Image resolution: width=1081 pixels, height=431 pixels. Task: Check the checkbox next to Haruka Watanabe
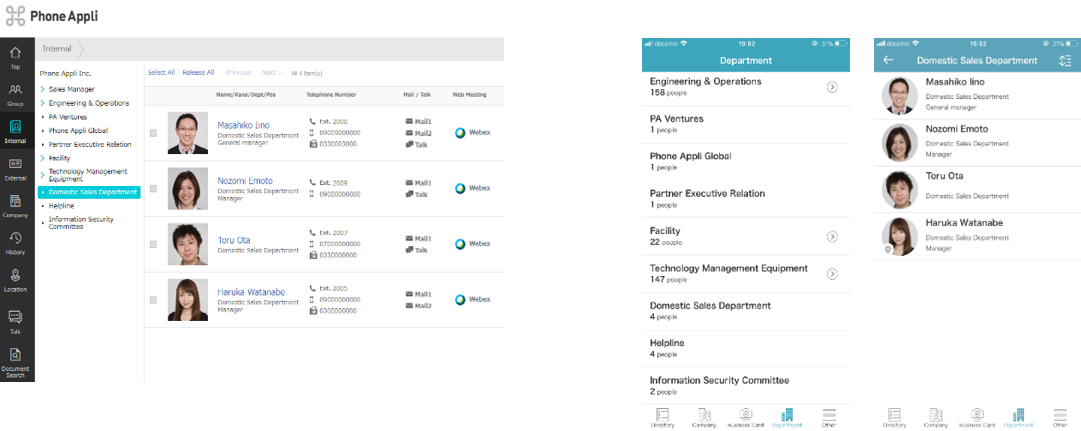[153, 300]
